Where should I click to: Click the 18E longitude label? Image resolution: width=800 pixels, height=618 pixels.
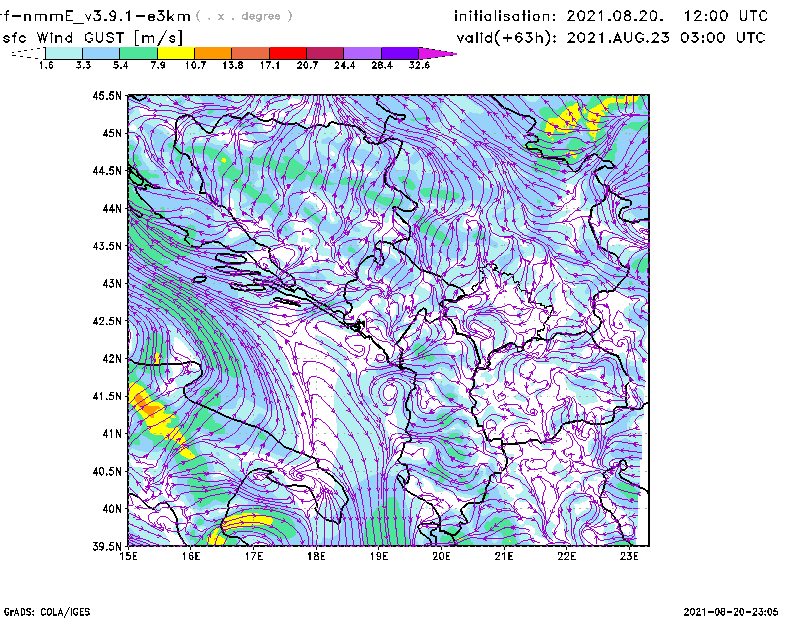pos(316,556)
